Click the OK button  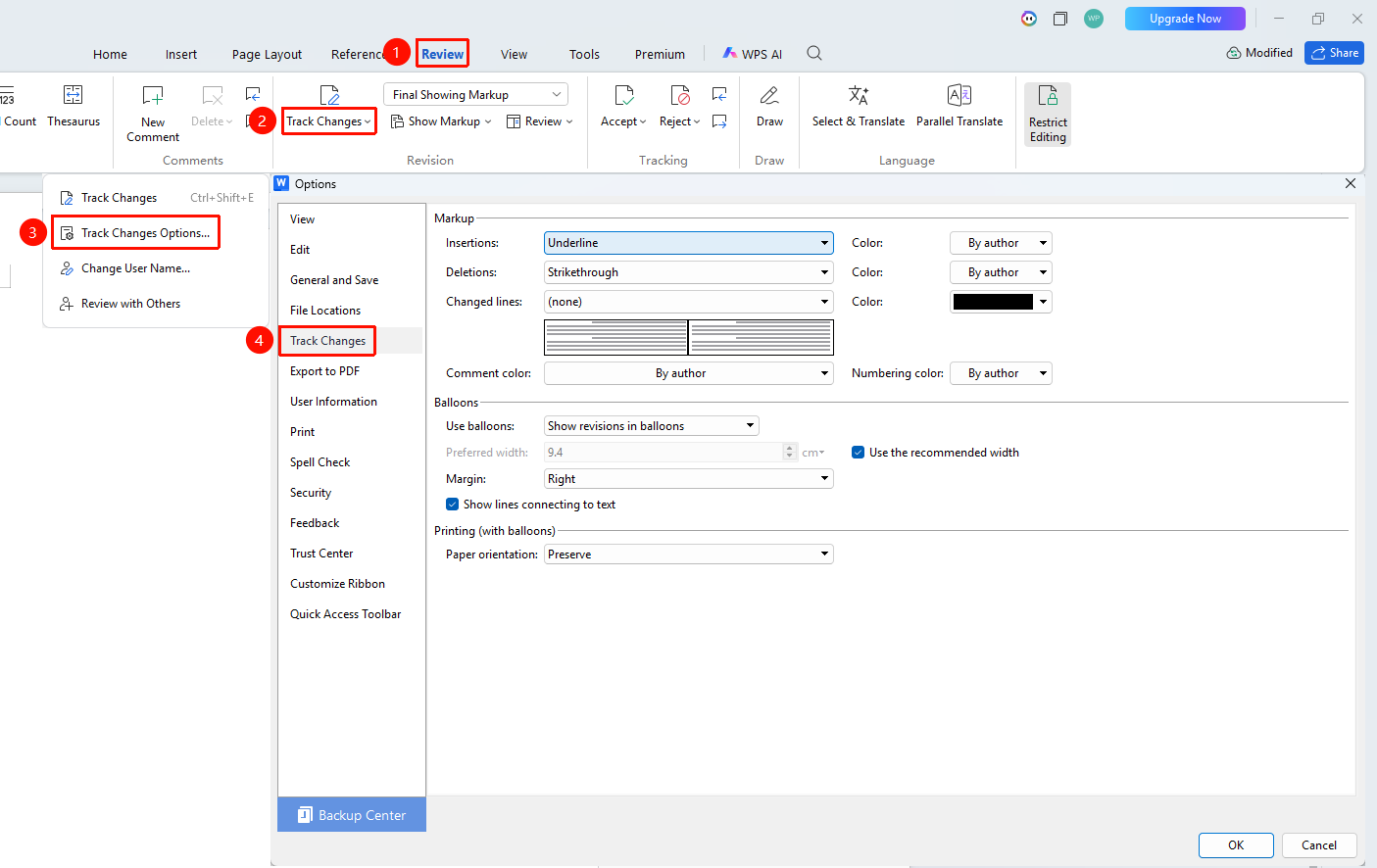point(1236,844)
